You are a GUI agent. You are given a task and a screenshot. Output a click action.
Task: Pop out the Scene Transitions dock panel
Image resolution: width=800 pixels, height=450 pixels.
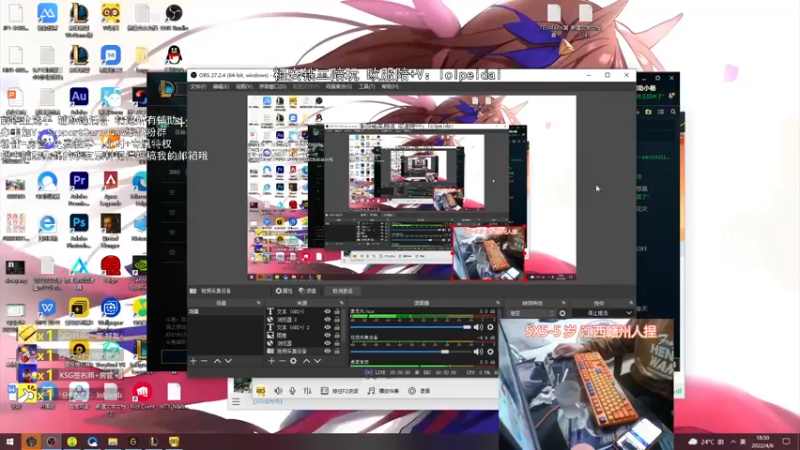(563, 303)
